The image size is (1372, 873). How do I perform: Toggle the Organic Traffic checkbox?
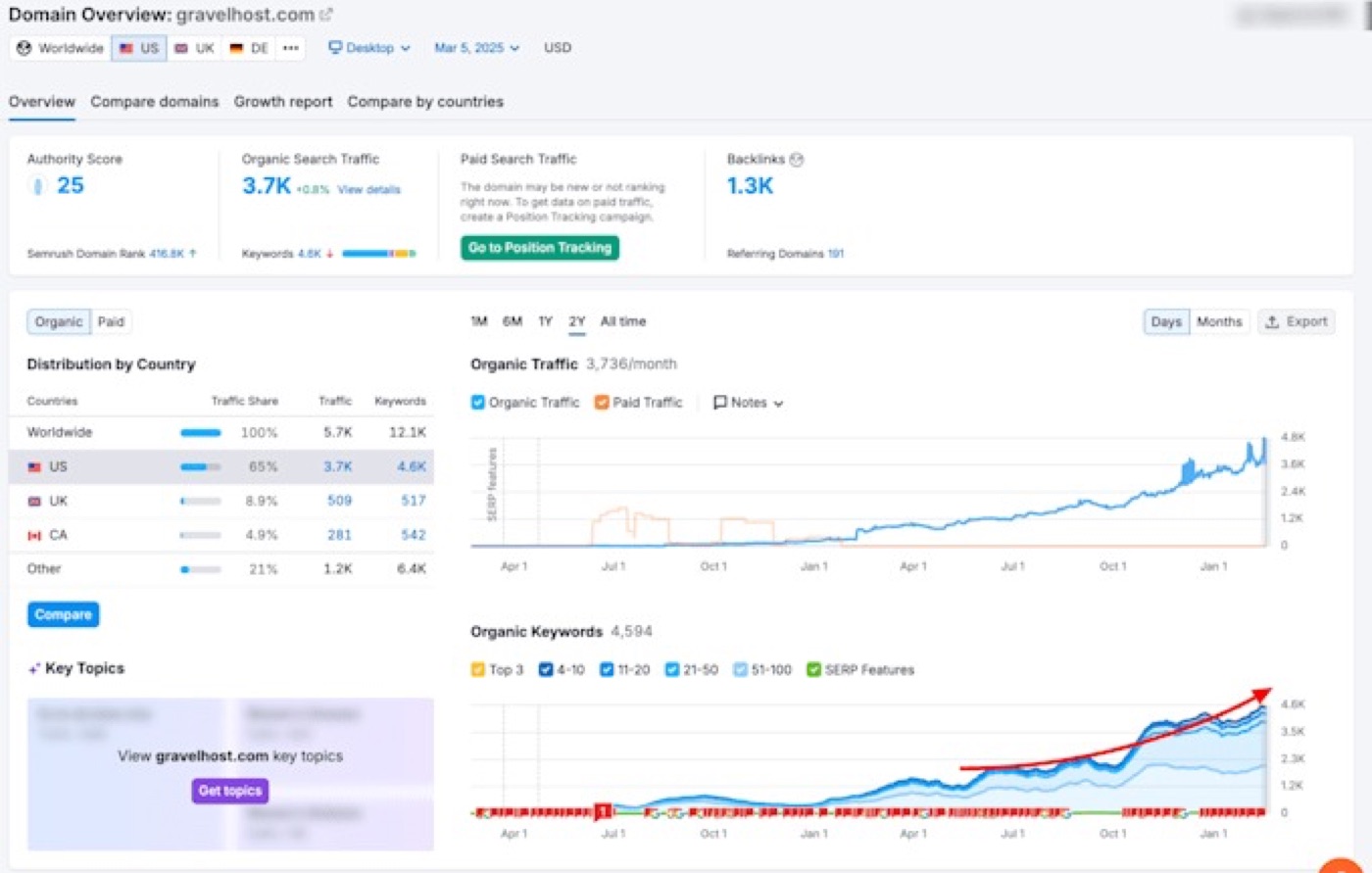[x=477, y=402]
